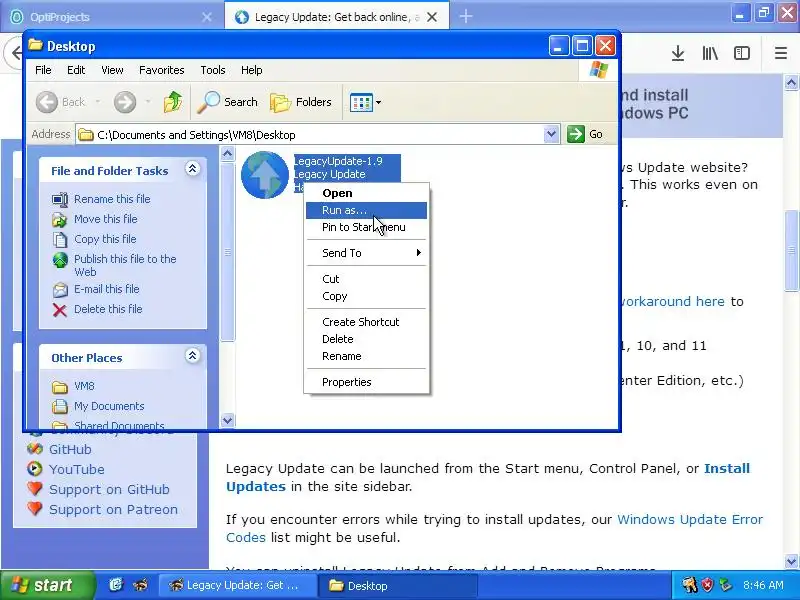Image resolution: width=800 pixels, height=600 pixels.
Task: Click the Install Updates link
Action: pyautogui.click(x=727, y=468)
